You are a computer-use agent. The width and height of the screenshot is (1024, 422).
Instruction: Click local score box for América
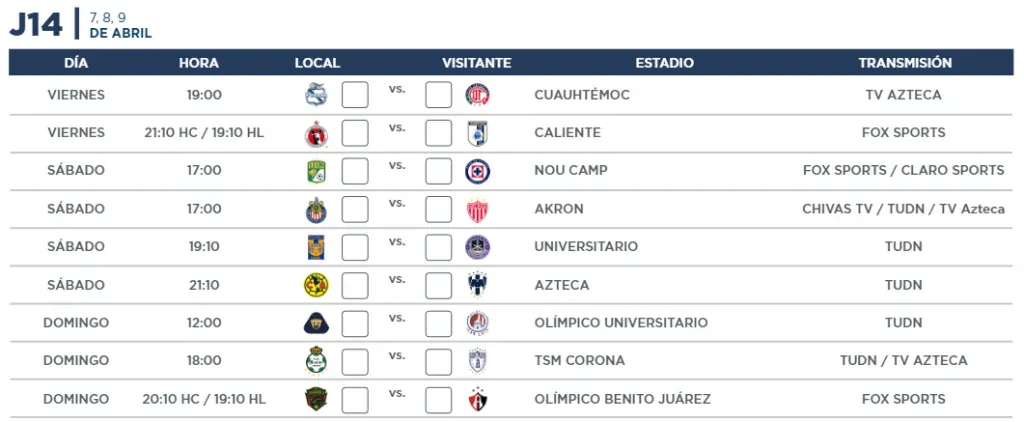pos(355,285)
